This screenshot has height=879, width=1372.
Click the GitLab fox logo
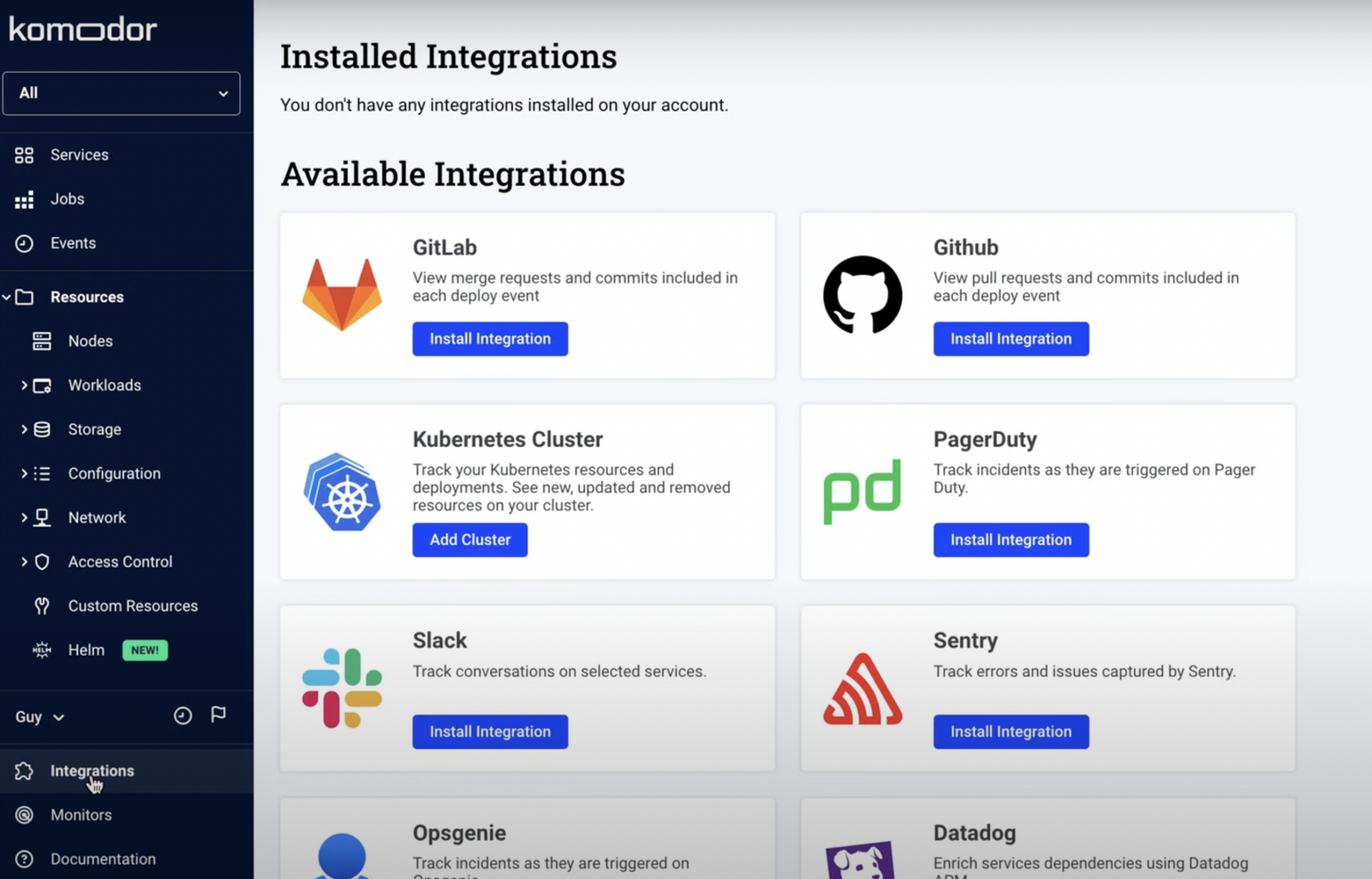[x=342, y=295]
